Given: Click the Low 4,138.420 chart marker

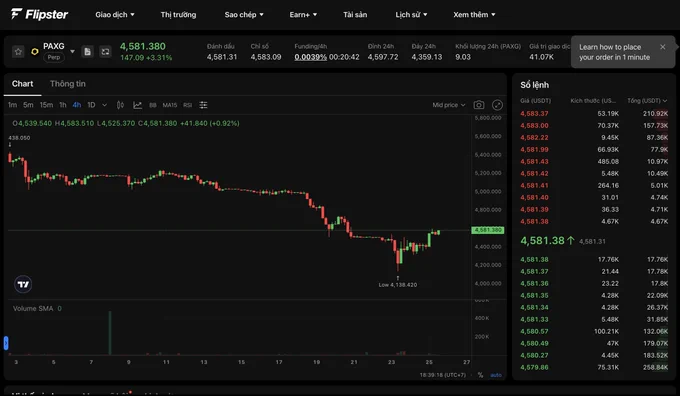Looking at the screenshot, I should 398,285.
